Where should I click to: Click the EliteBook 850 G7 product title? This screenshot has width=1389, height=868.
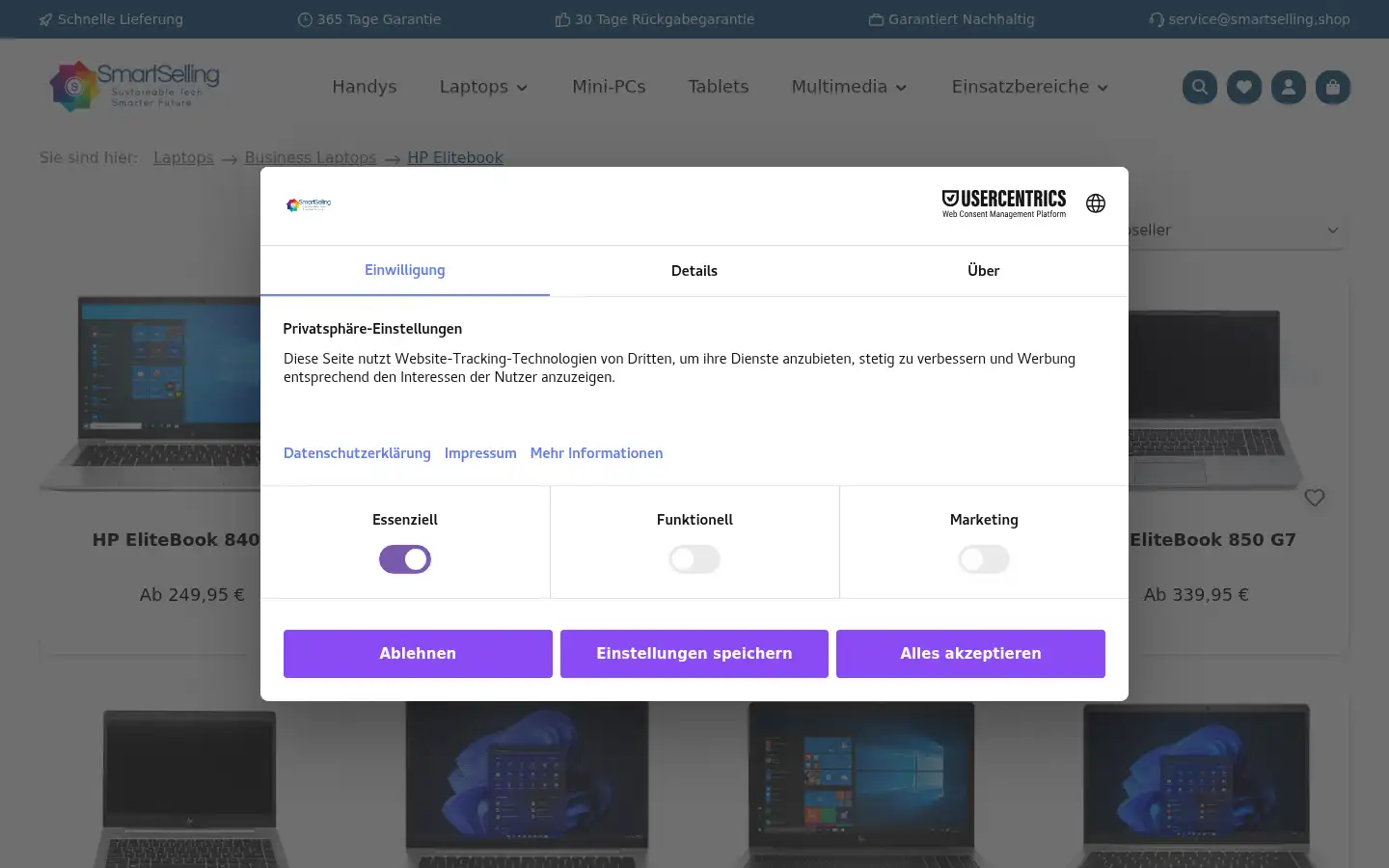coord(1212,540)
